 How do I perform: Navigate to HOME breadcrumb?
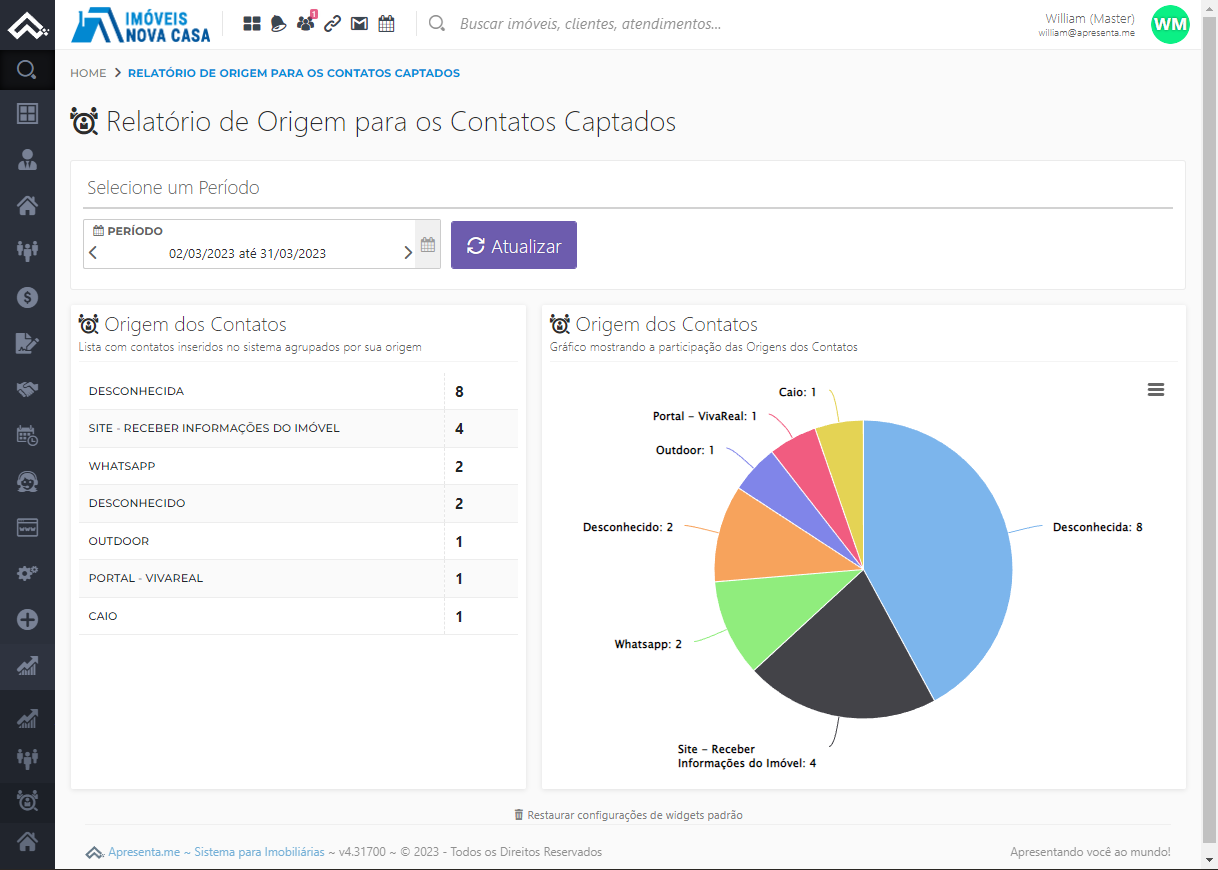pos(88,73)
